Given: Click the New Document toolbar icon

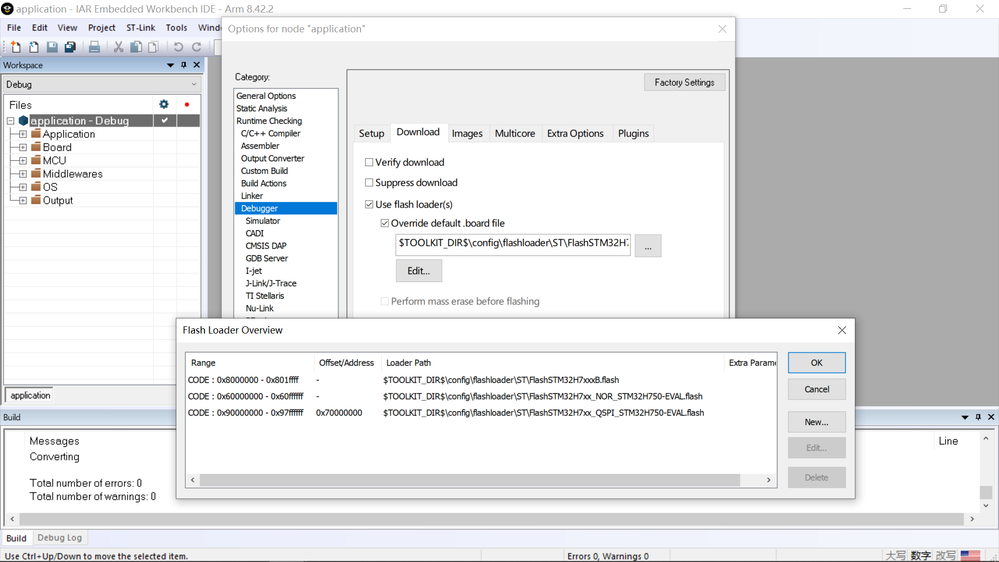Looking at the screenshot, I should pos(15,47).
